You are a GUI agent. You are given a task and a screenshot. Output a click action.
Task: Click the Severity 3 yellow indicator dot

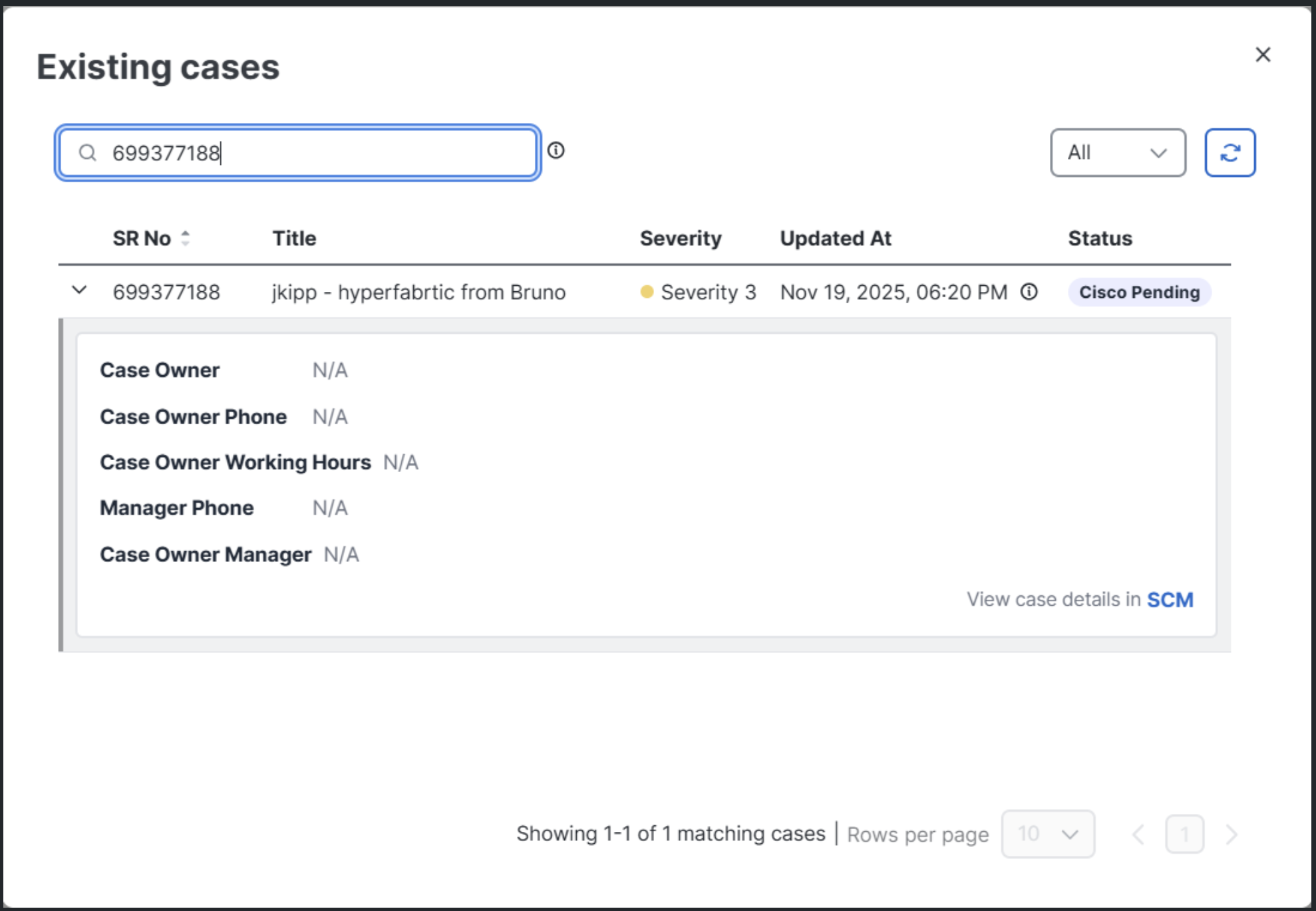(646, 291)
